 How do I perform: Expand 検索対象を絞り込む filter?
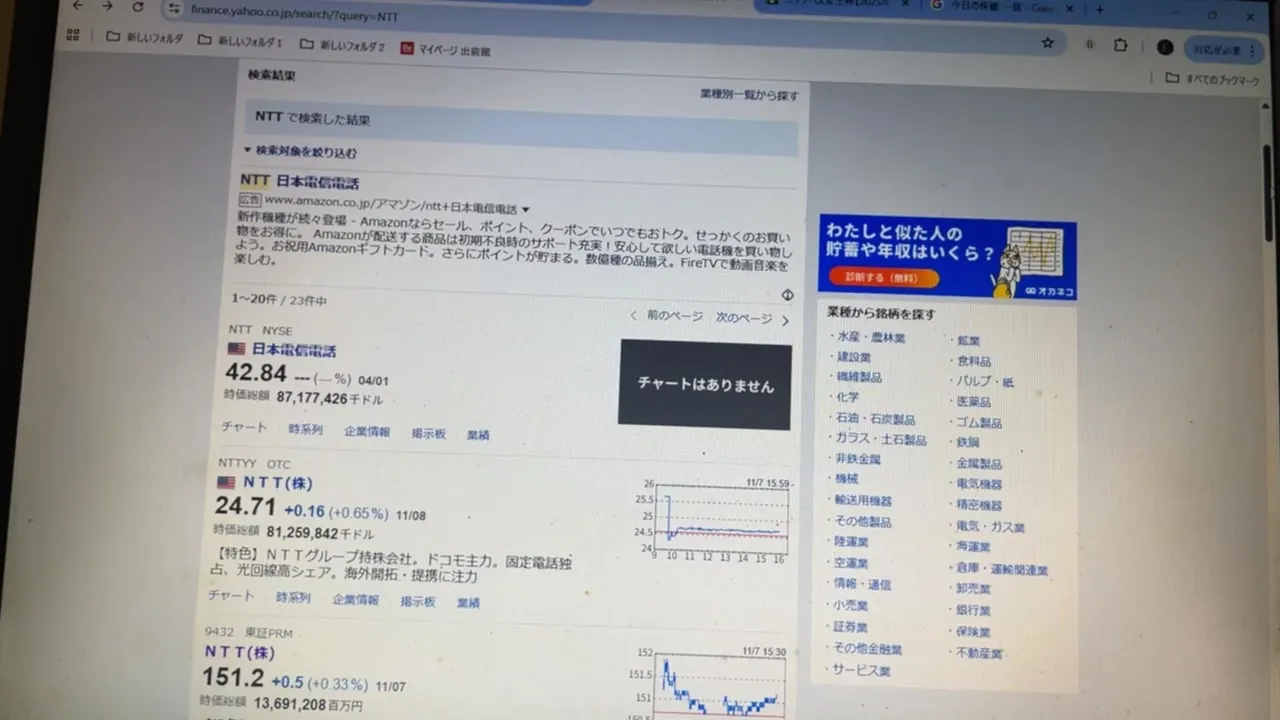click(x=300, y=152)
